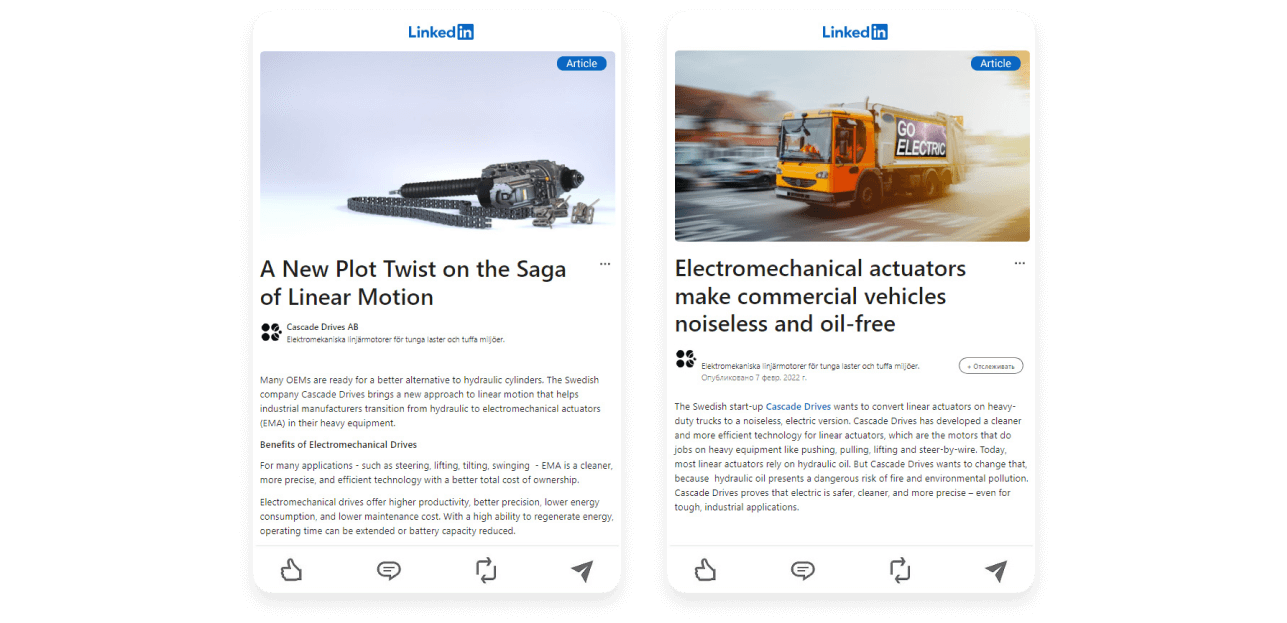The height and width of the screenshot is (623, 1287).
Task: Open the three-dot menu beside A New Plot Twist title
Action: coord(605,264)
